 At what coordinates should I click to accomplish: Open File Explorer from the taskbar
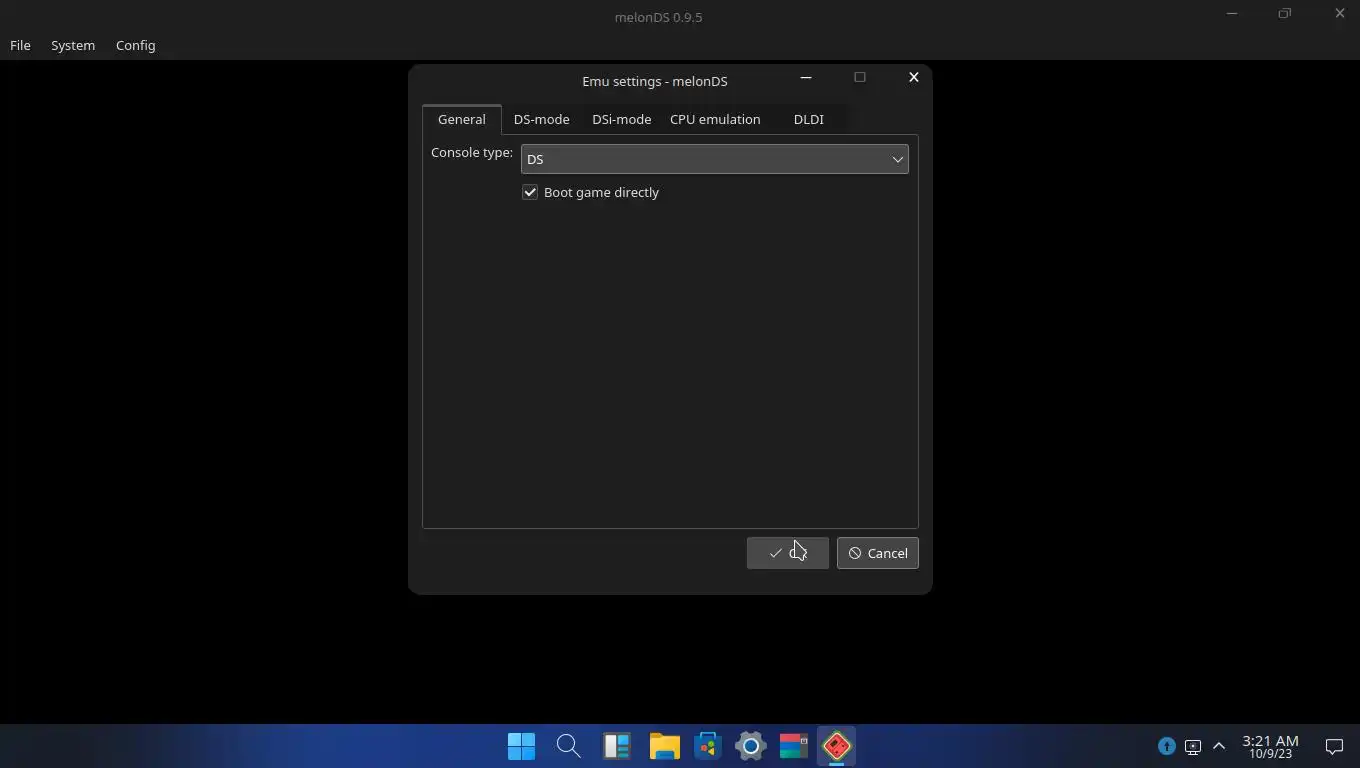[x=664, y=746]
